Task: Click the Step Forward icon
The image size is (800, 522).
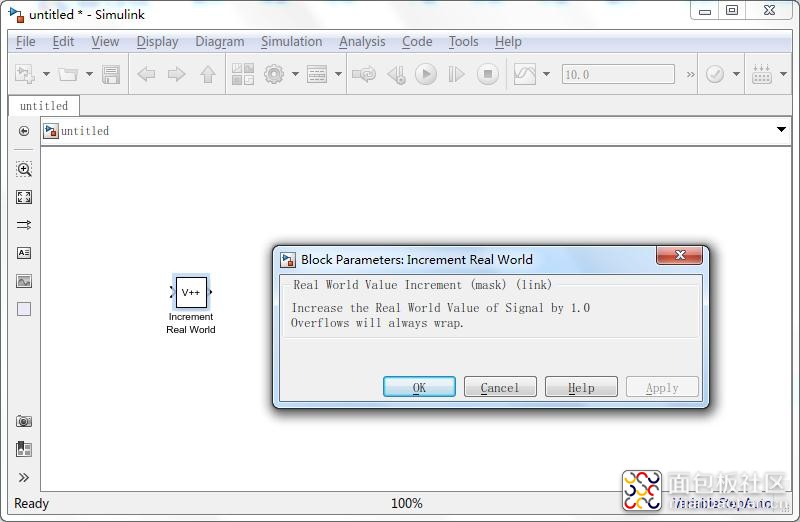Action: 456,74
